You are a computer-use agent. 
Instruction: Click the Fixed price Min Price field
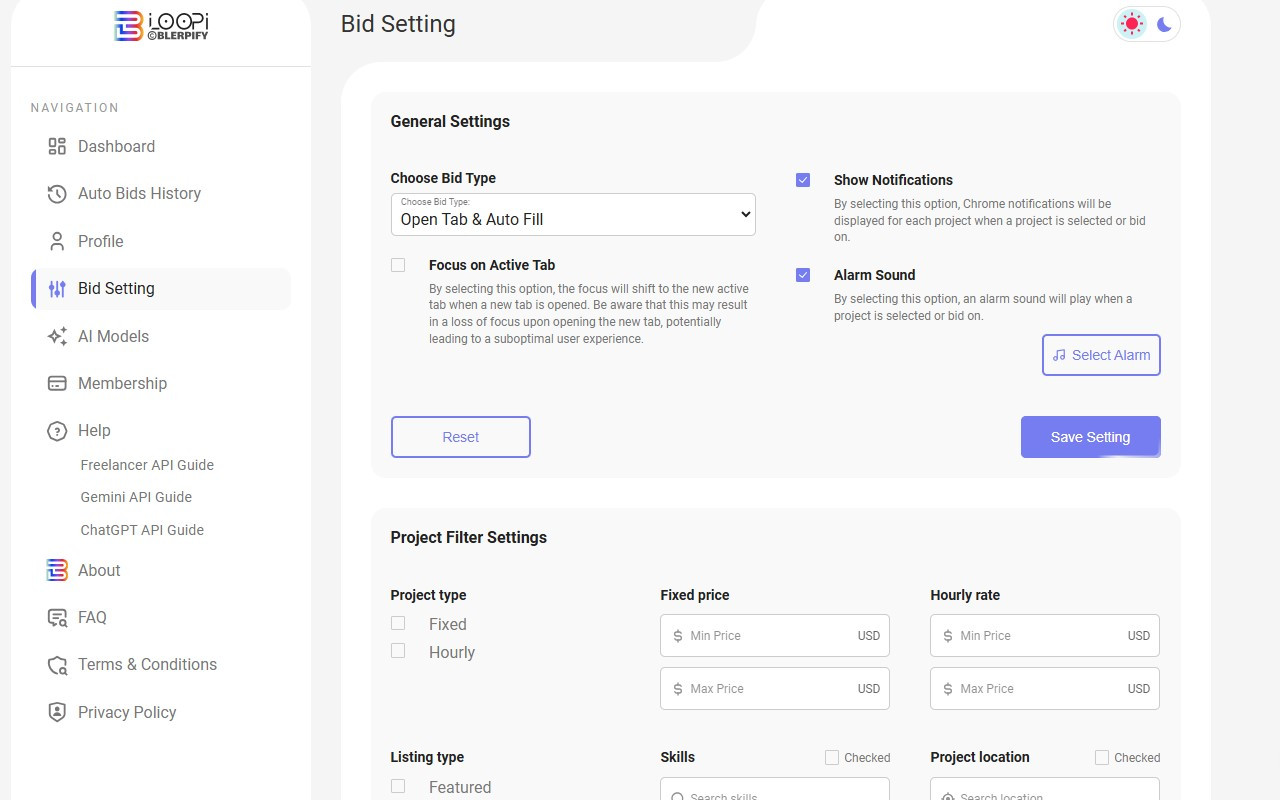pyautogui.click(x=775, y=636)
